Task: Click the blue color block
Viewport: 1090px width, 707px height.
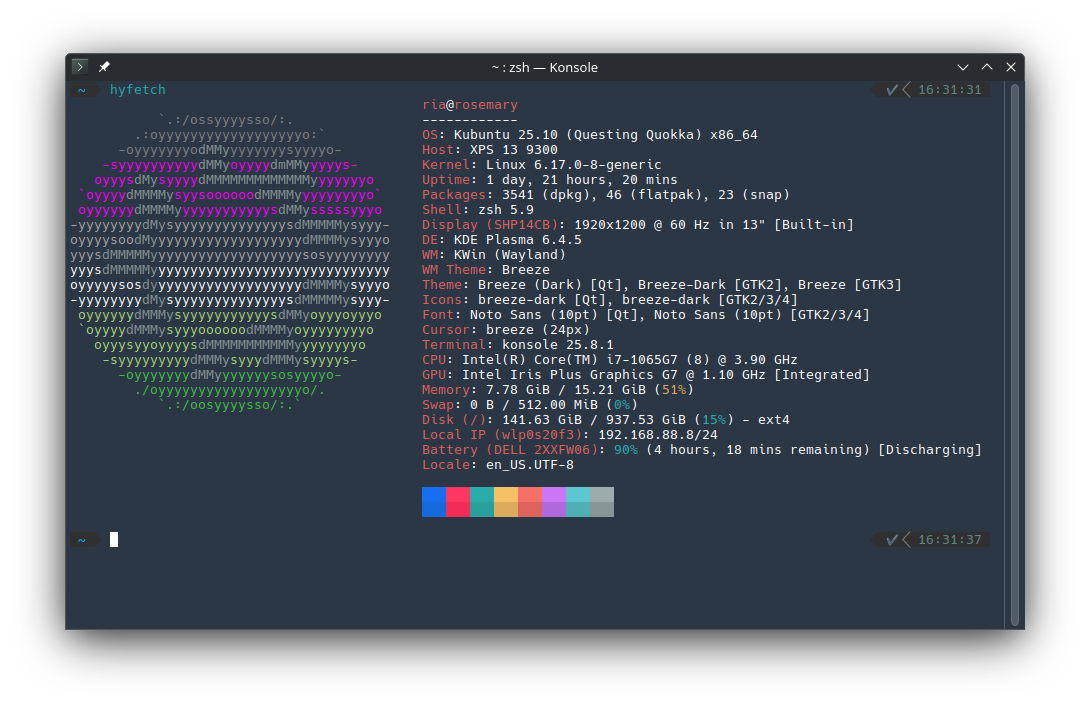Action: pos(434,502)
